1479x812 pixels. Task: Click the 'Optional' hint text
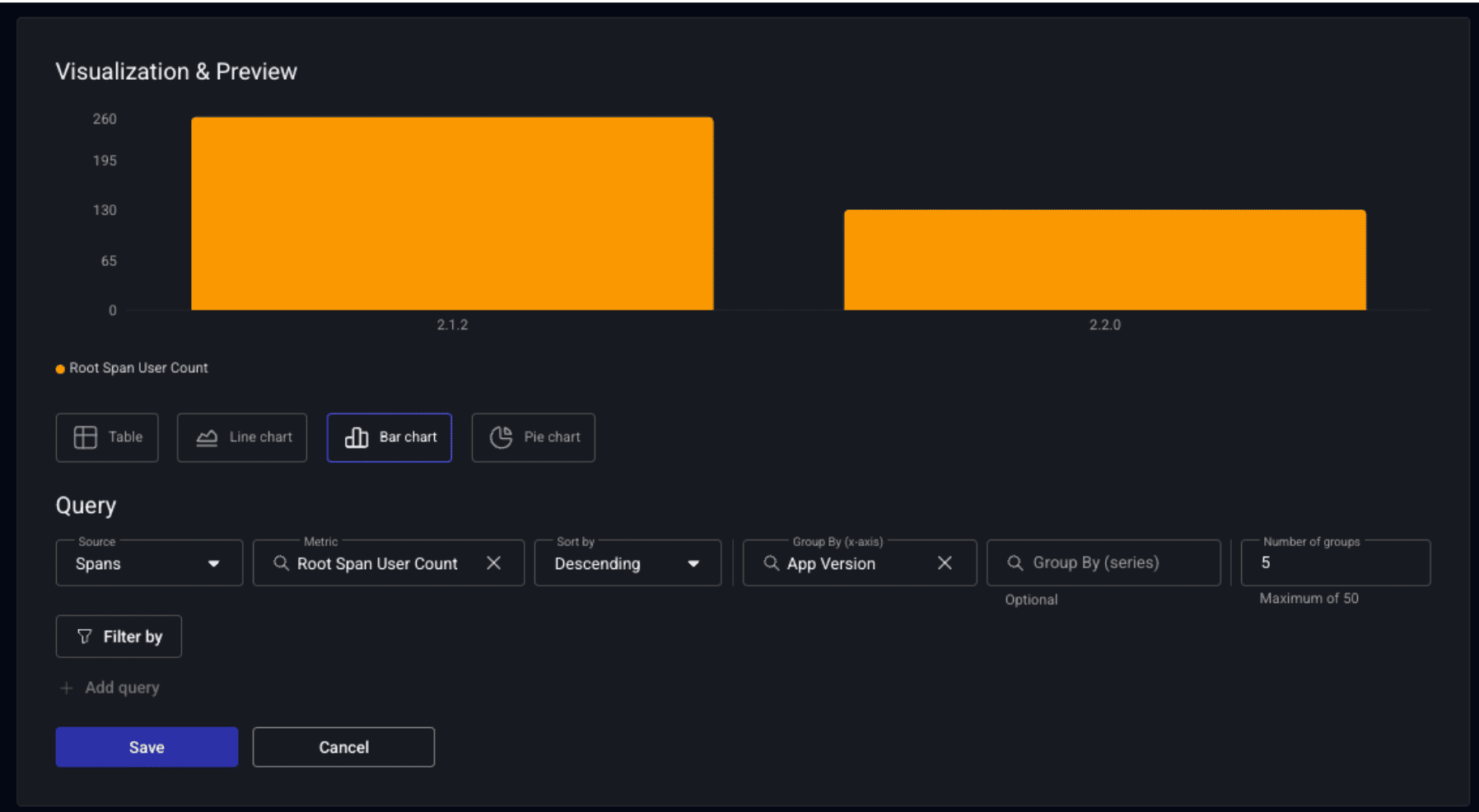tap(1031, 600)
